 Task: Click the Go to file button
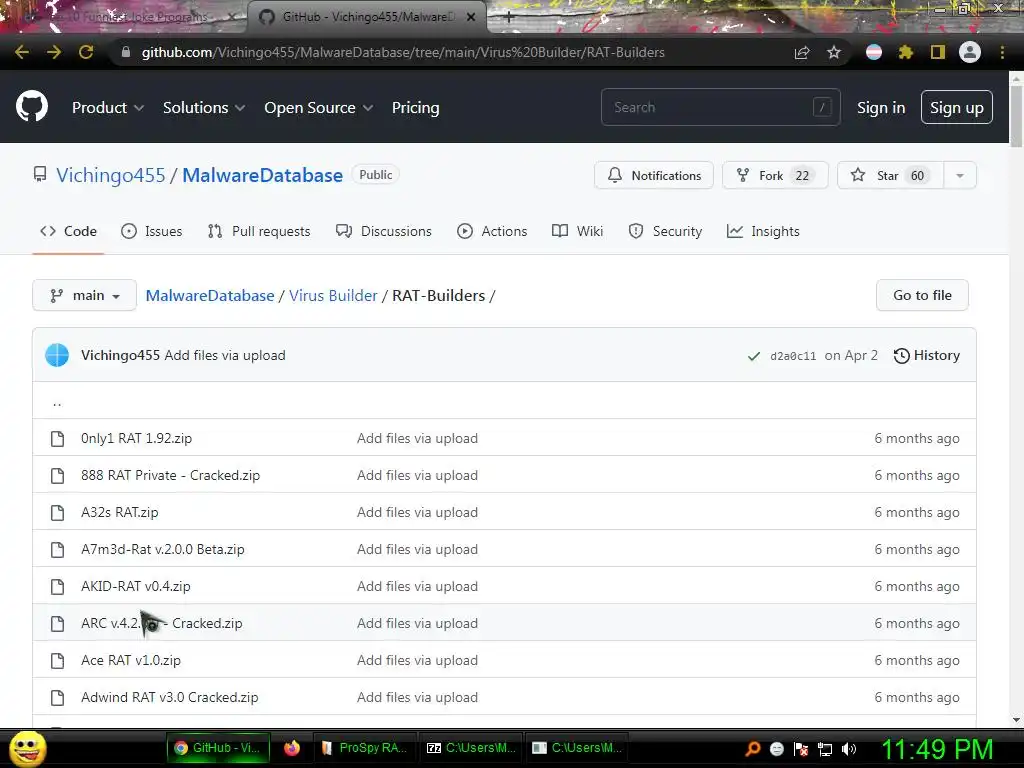click(922, 295)
